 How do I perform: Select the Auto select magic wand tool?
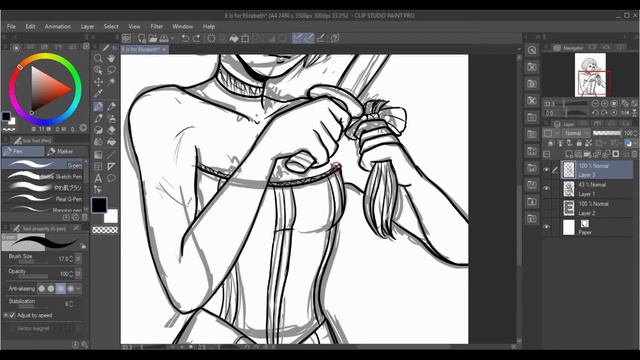pyautogui.click(x=111, y=82)
